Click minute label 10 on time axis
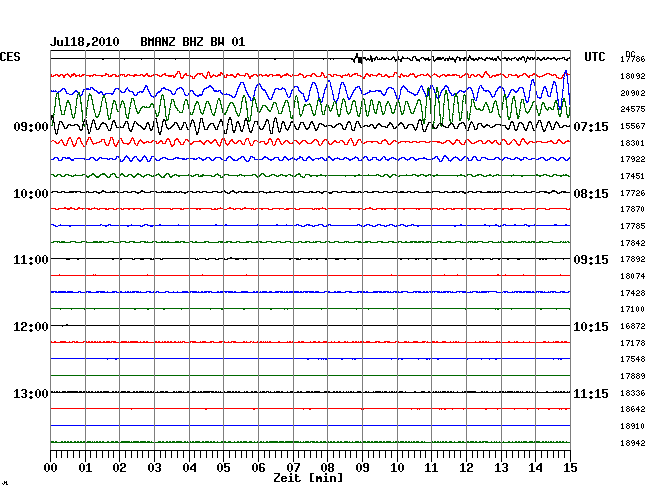The width and height of the screenshot is (650, 494). click(x=397, y=468)
